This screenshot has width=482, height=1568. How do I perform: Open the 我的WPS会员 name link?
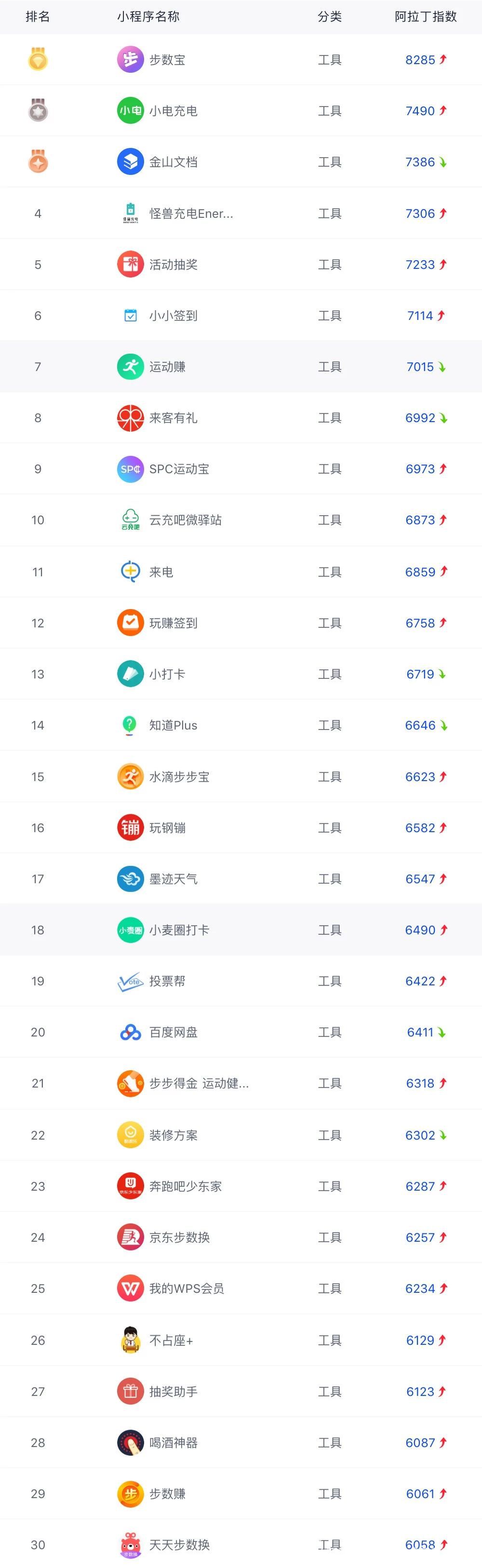click(187, 1289)
